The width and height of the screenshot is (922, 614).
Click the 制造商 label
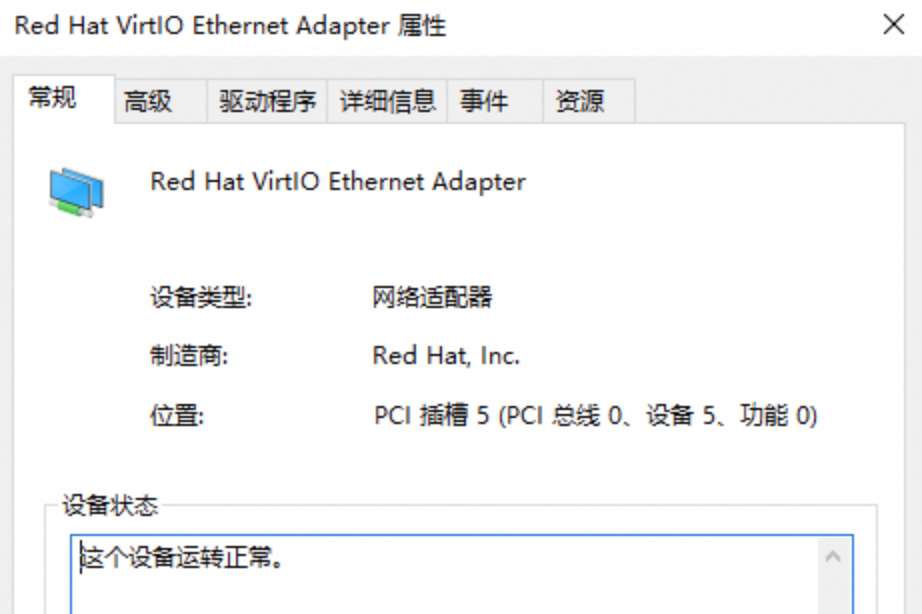(189, 356)
